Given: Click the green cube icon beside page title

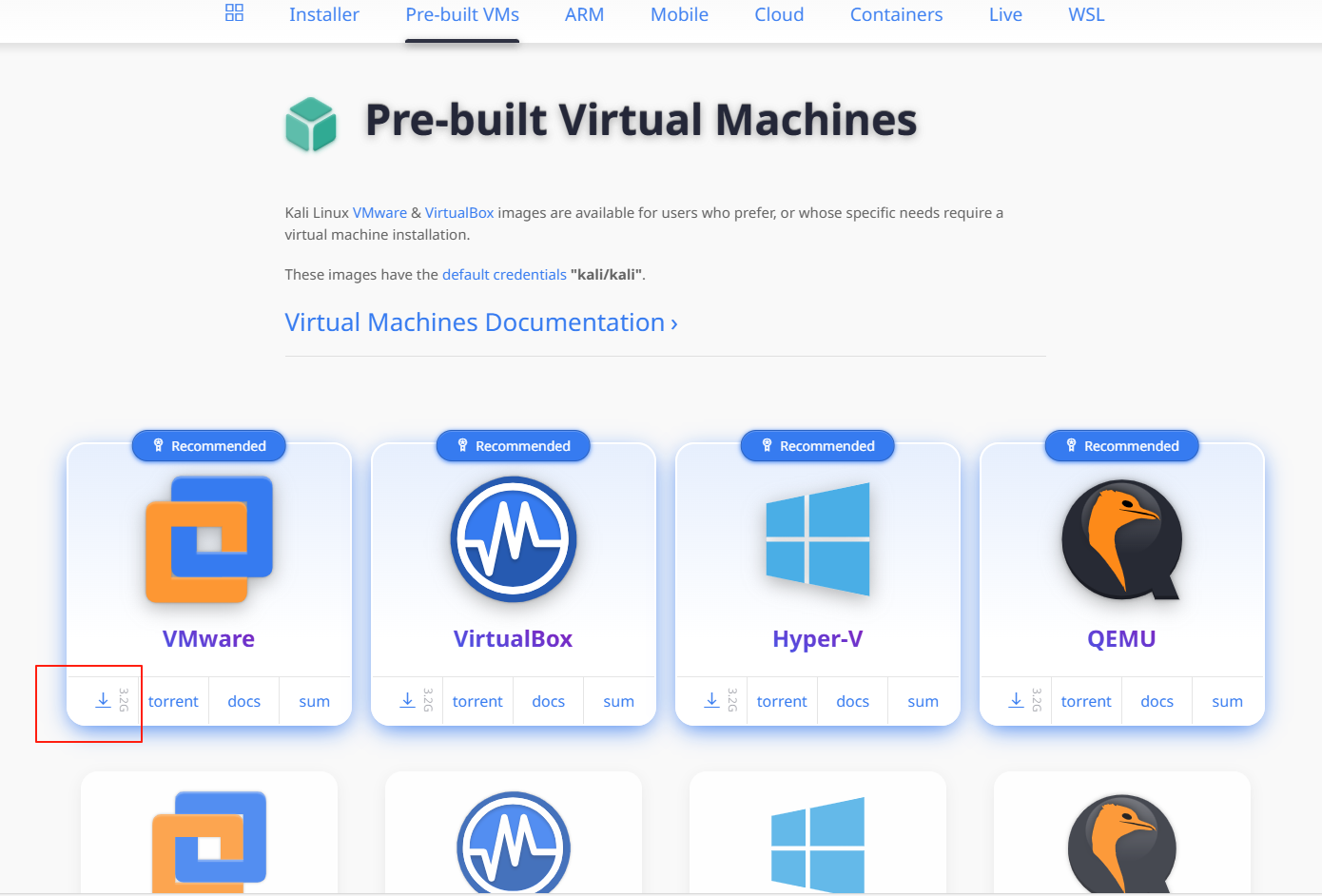Looking at the screenshot, I should (311, 124).
